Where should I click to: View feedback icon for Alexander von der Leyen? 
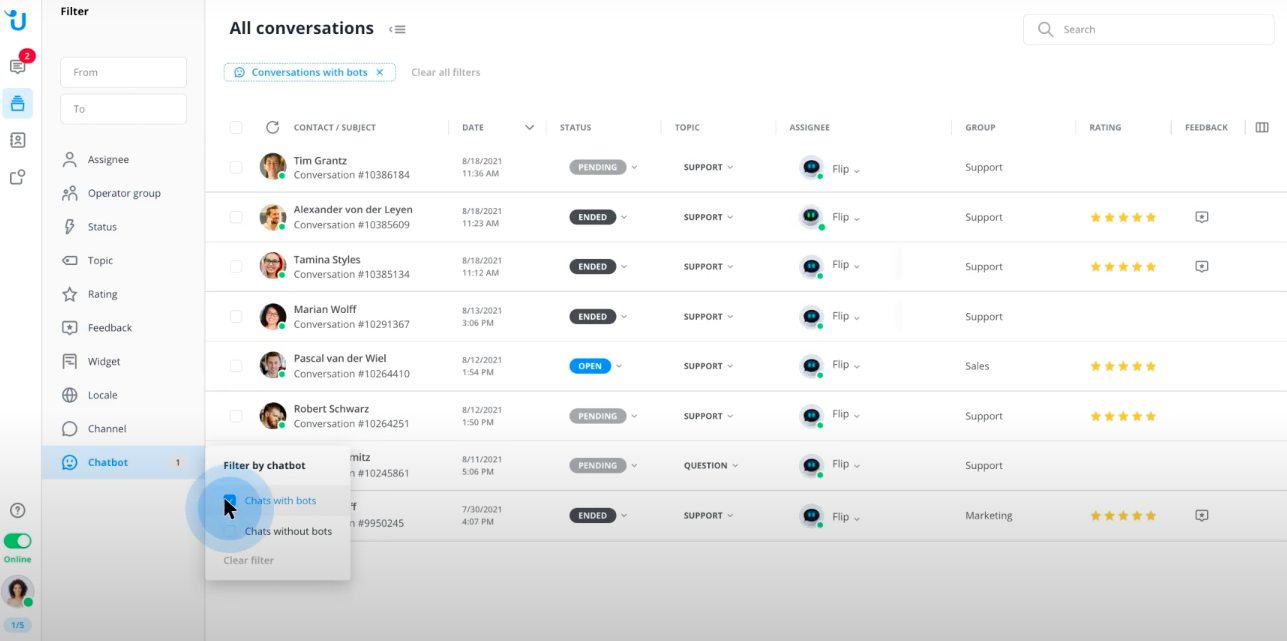[1201, 217]
